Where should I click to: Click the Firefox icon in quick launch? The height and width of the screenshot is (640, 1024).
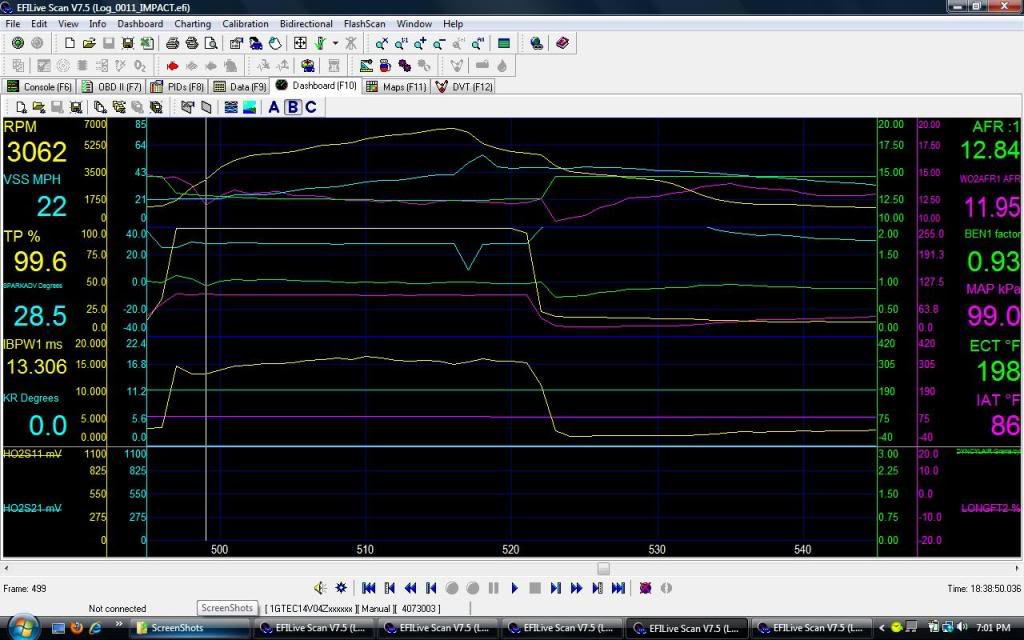76,628
